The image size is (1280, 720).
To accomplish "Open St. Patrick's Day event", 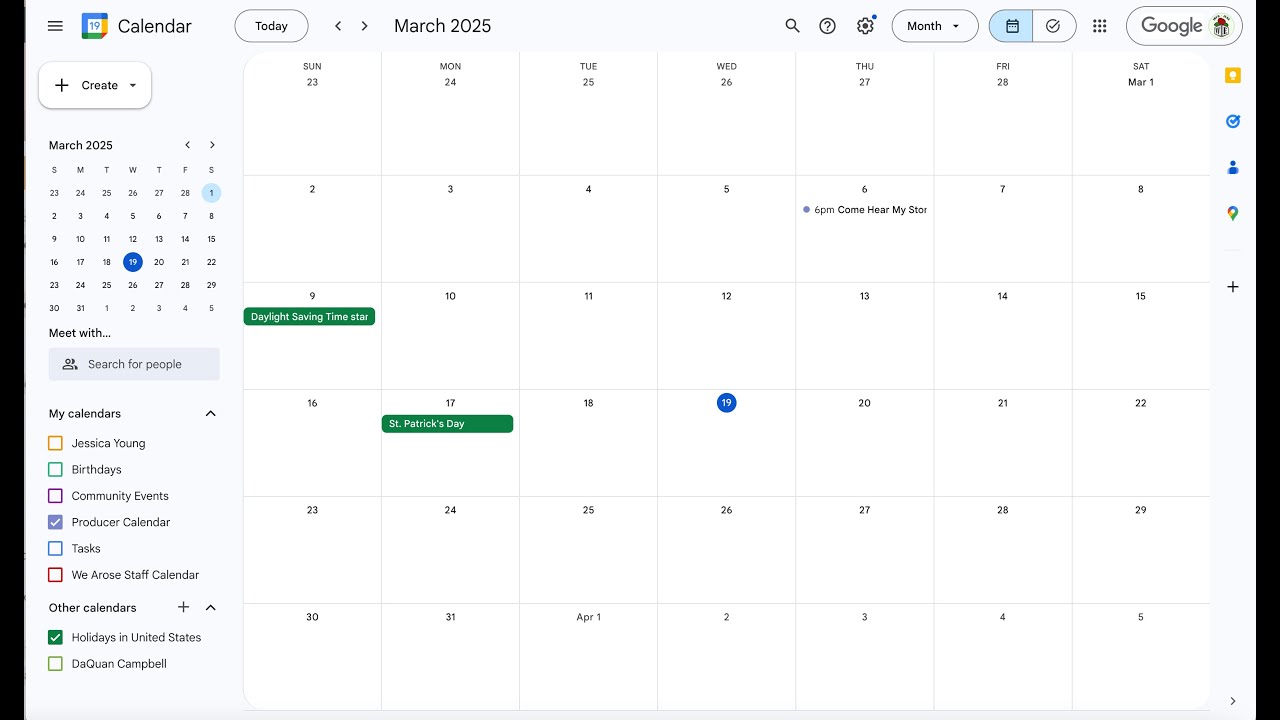I will (447, 424).
